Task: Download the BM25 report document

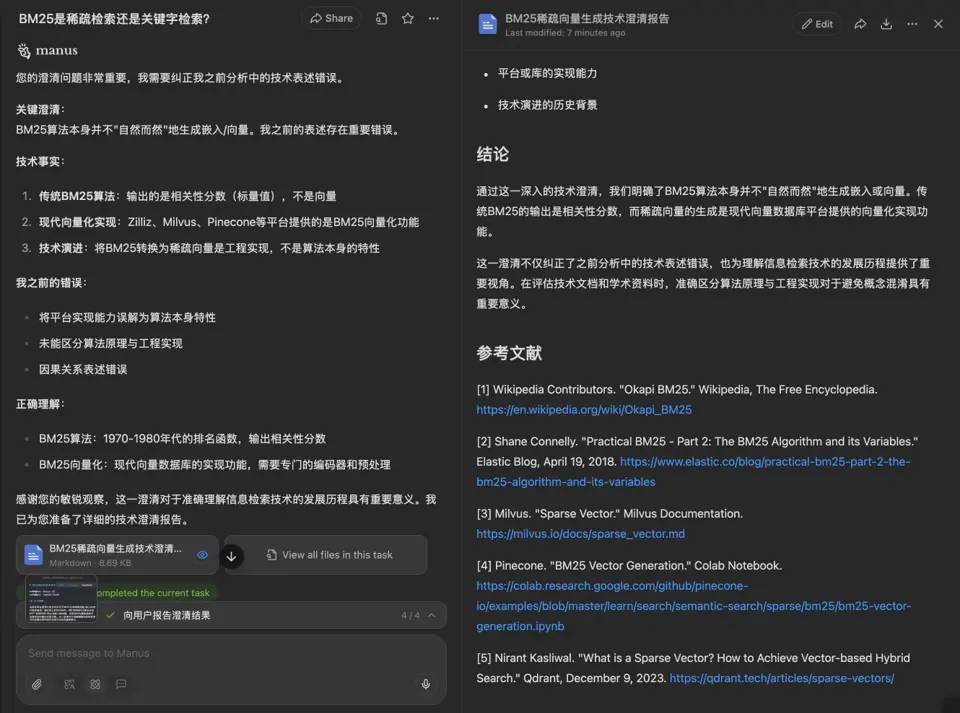Action: point(886,24)
